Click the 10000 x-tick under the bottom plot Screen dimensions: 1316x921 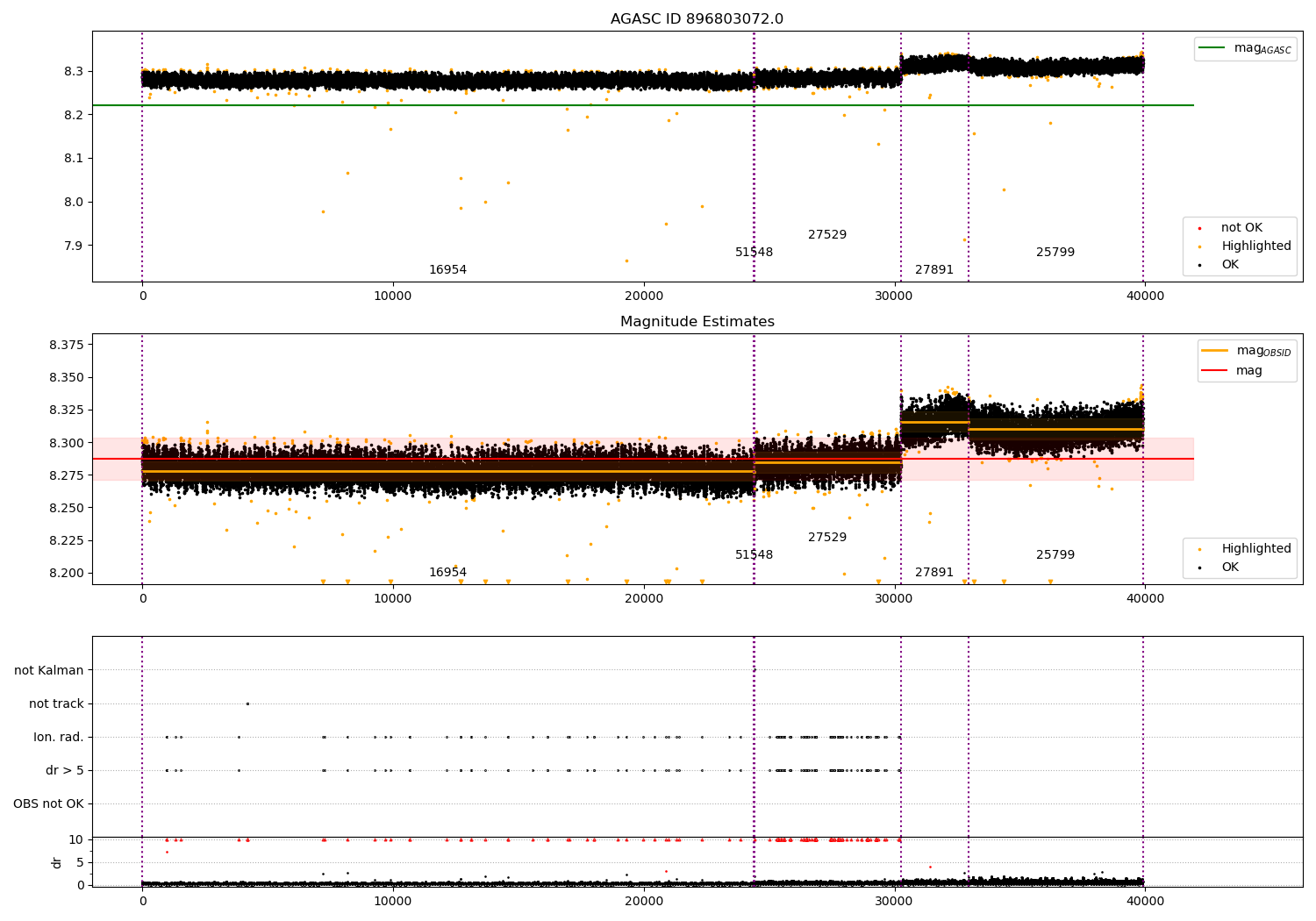(392, 901)
